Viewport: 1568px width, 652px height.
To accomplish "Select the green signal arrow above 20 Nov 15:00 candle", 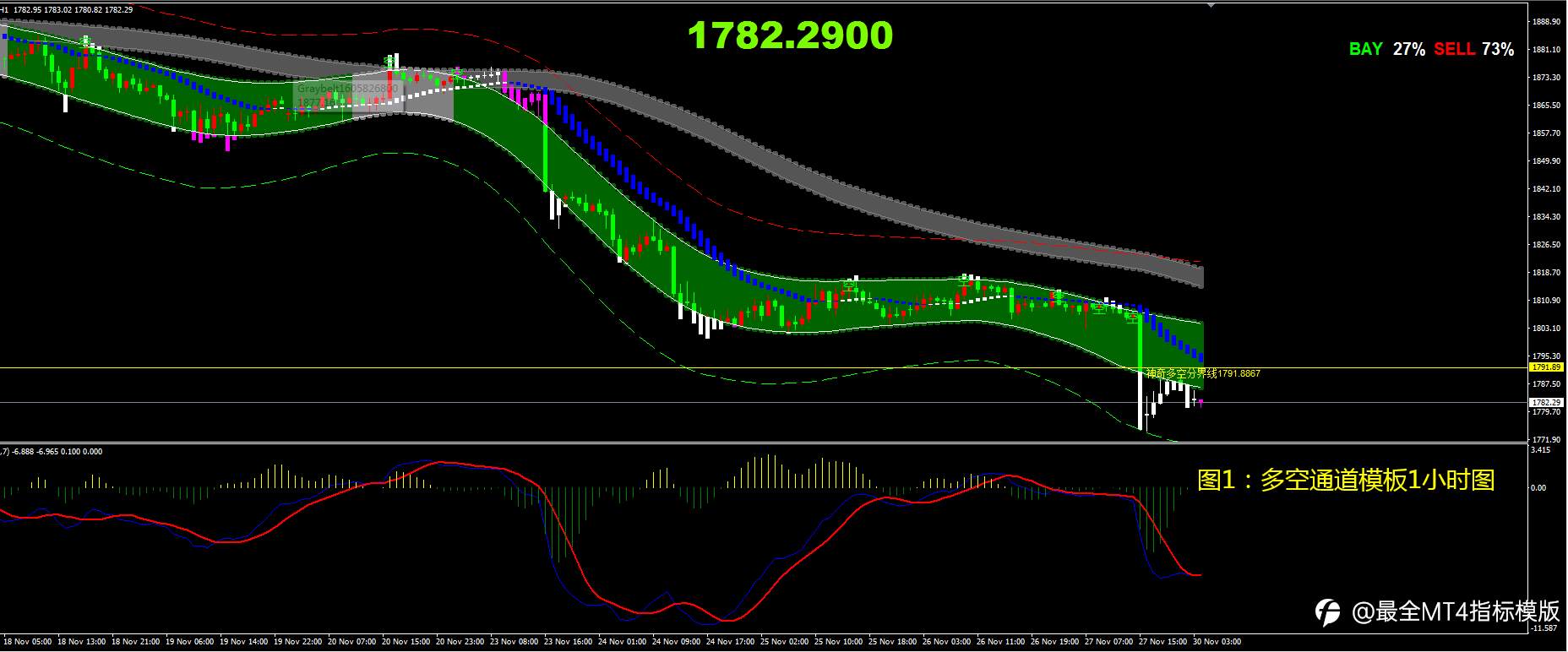I will coord(389,62).
